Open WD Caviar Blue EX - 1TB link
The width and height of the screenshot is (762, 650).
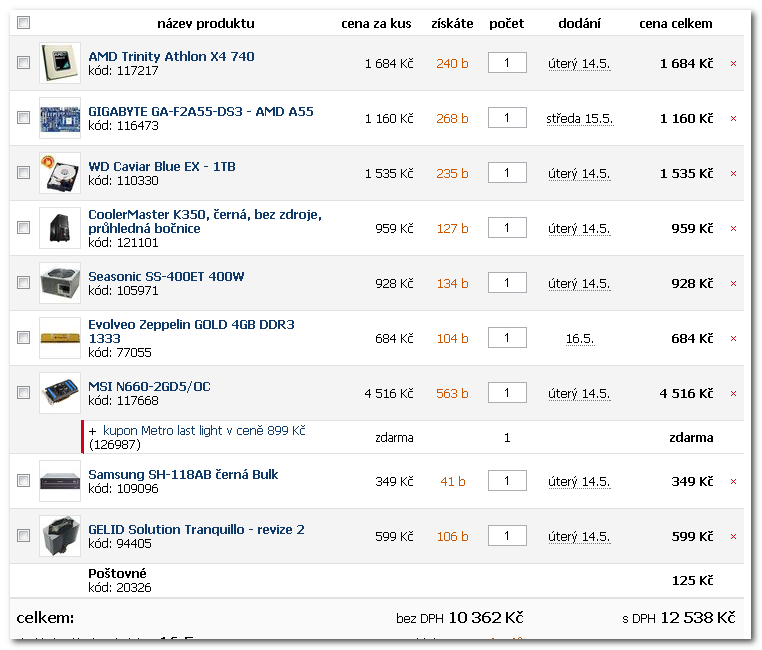pyautogui.click(x=162, y=166)
